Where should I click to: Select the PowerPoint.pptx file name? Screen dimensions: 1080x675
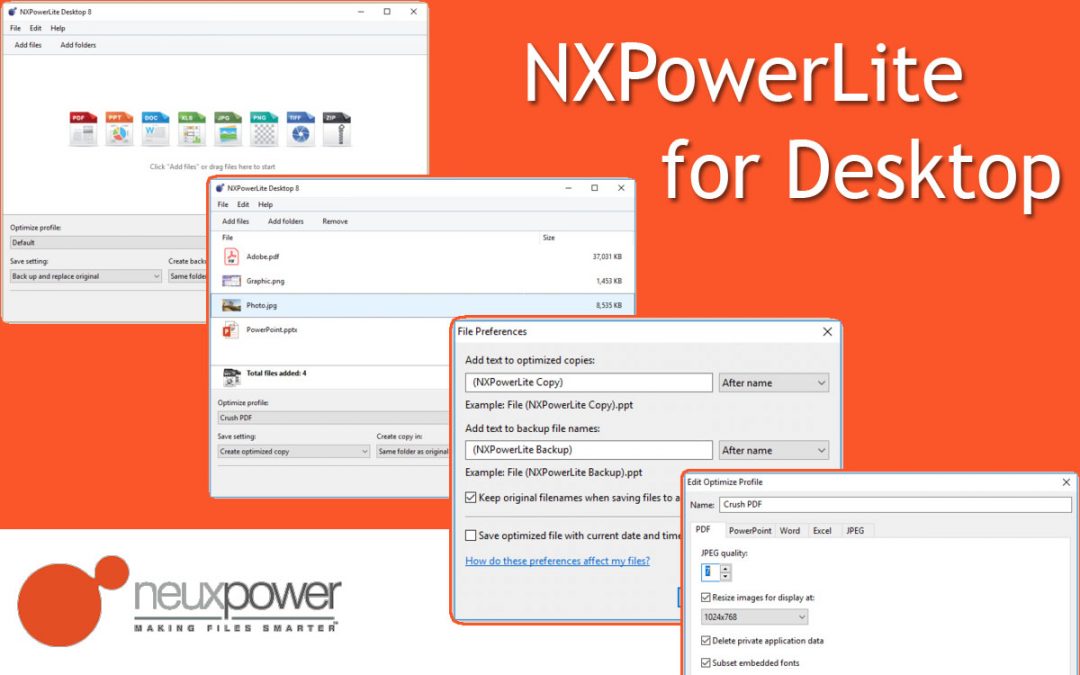click(x=271, y=330)
